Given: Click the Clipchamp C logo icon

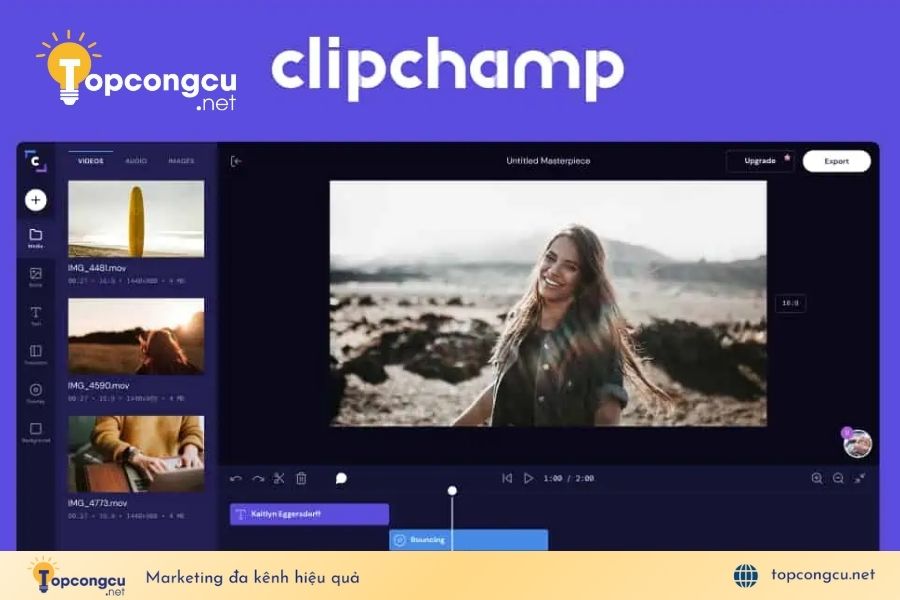Looking at the screenshot, I should [36, 161].
